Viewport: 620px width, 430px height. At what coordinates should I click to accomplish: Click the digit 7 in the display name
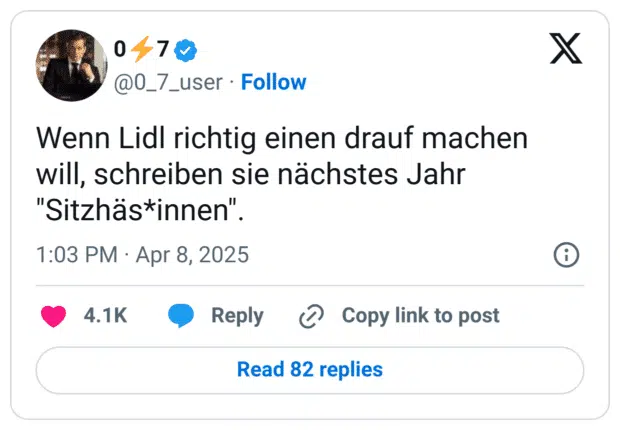163,49
